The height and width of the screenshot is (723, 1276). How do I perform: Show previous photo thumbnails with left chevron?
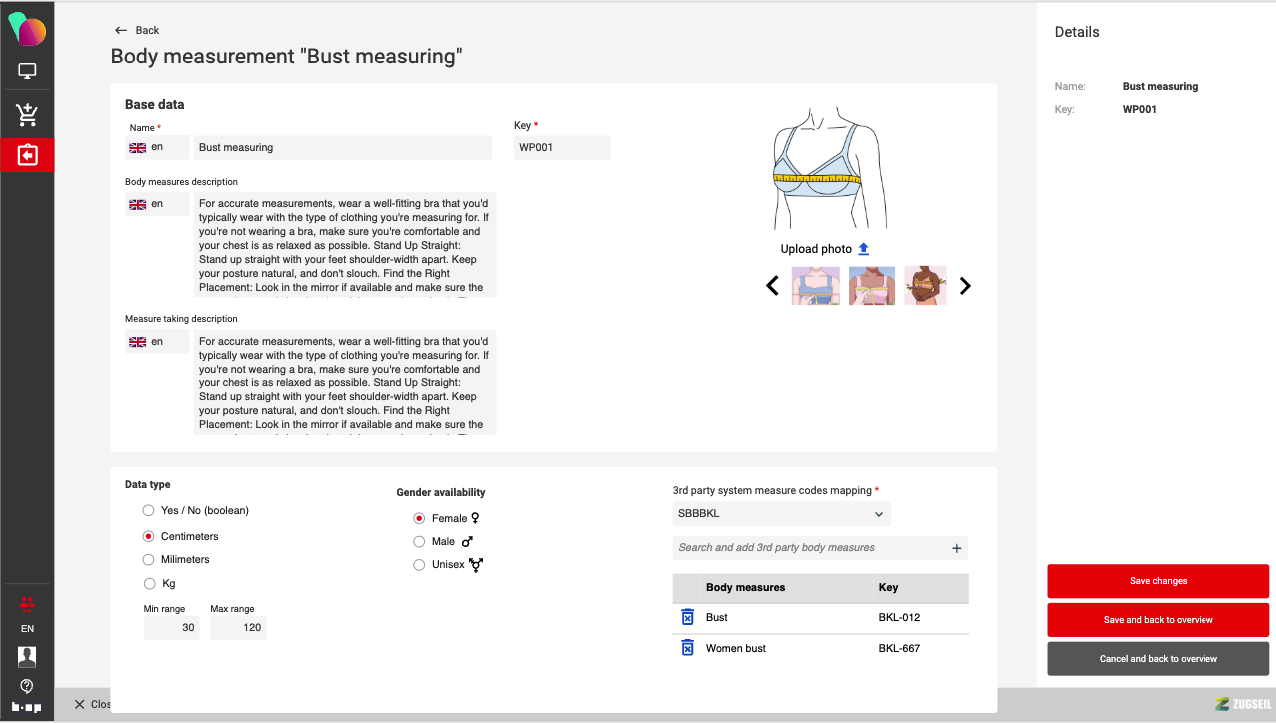pos(772,286)
